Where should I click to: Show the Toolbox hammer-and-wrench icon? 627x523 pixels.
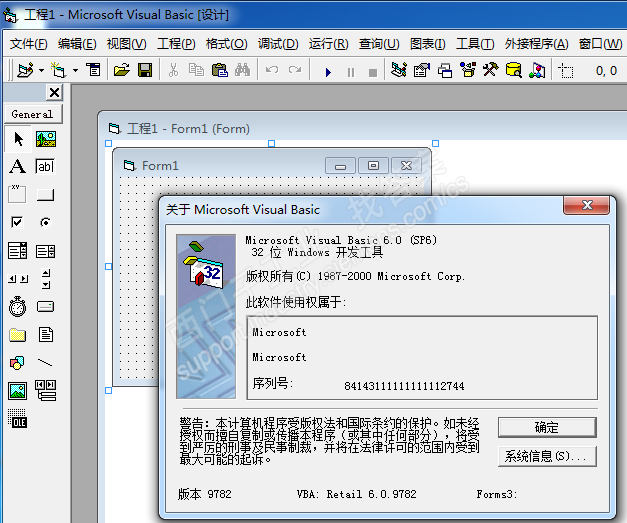coord(491,70)
